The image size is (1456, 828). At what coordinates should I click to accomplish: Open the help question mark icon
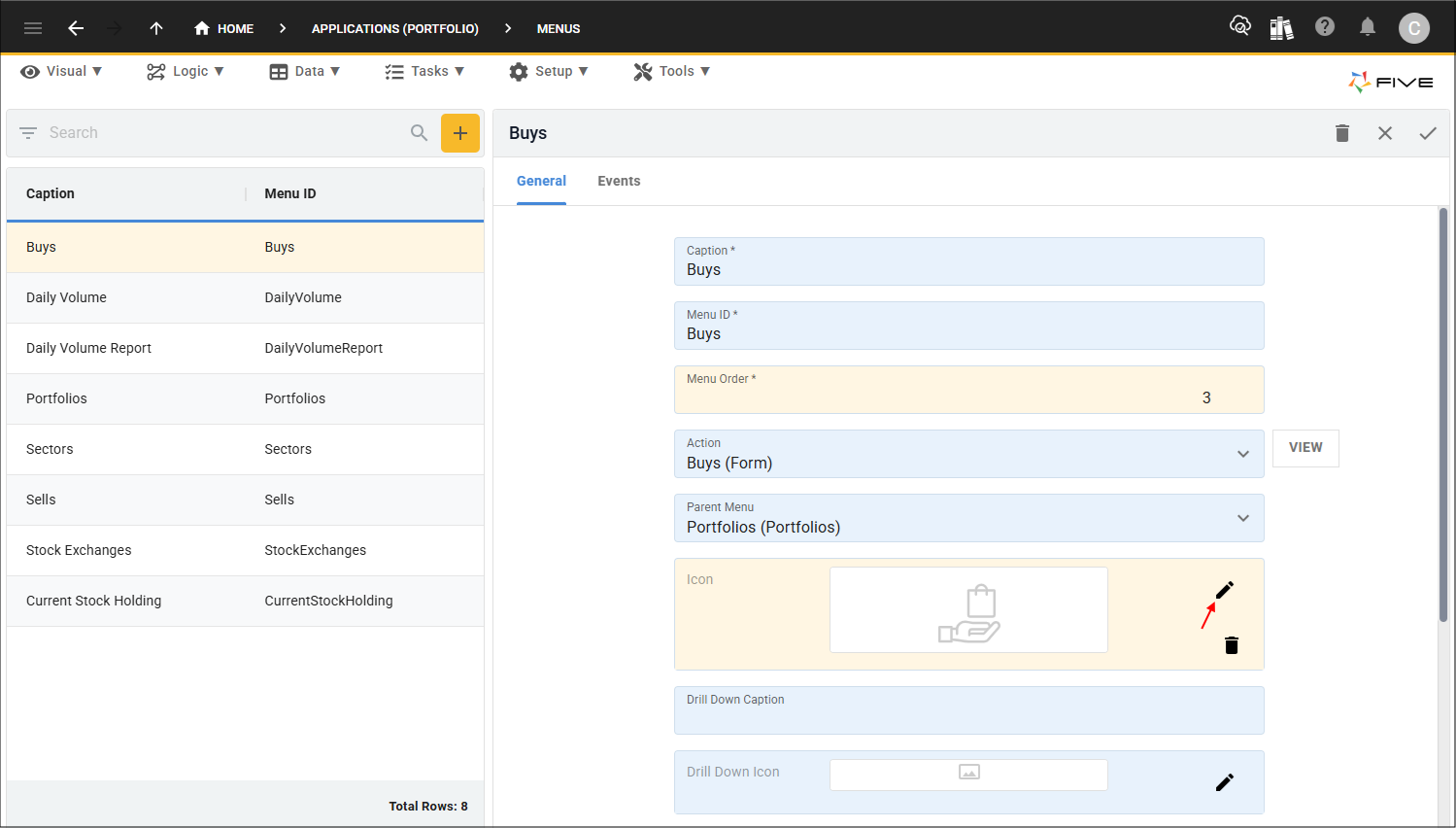coord(1325,27)
